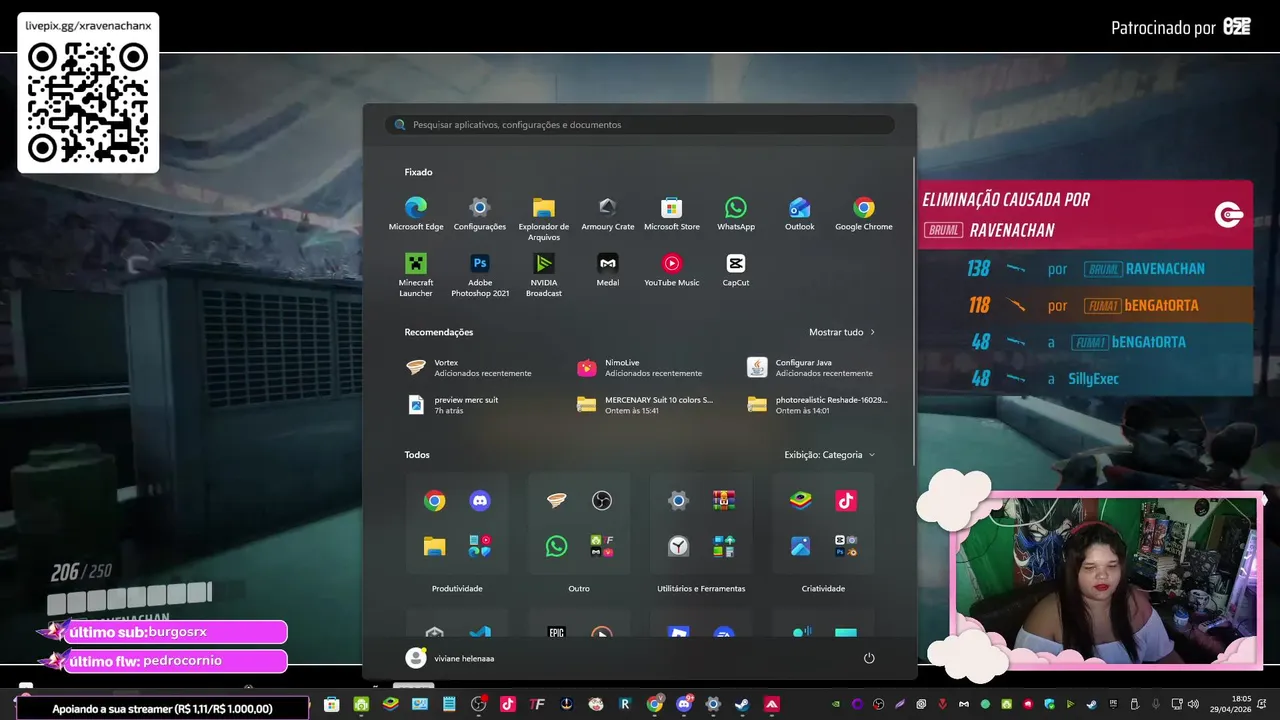Switch to Chrome on the taskbar
Viewport: 1280px width, 720px height.
654,704
